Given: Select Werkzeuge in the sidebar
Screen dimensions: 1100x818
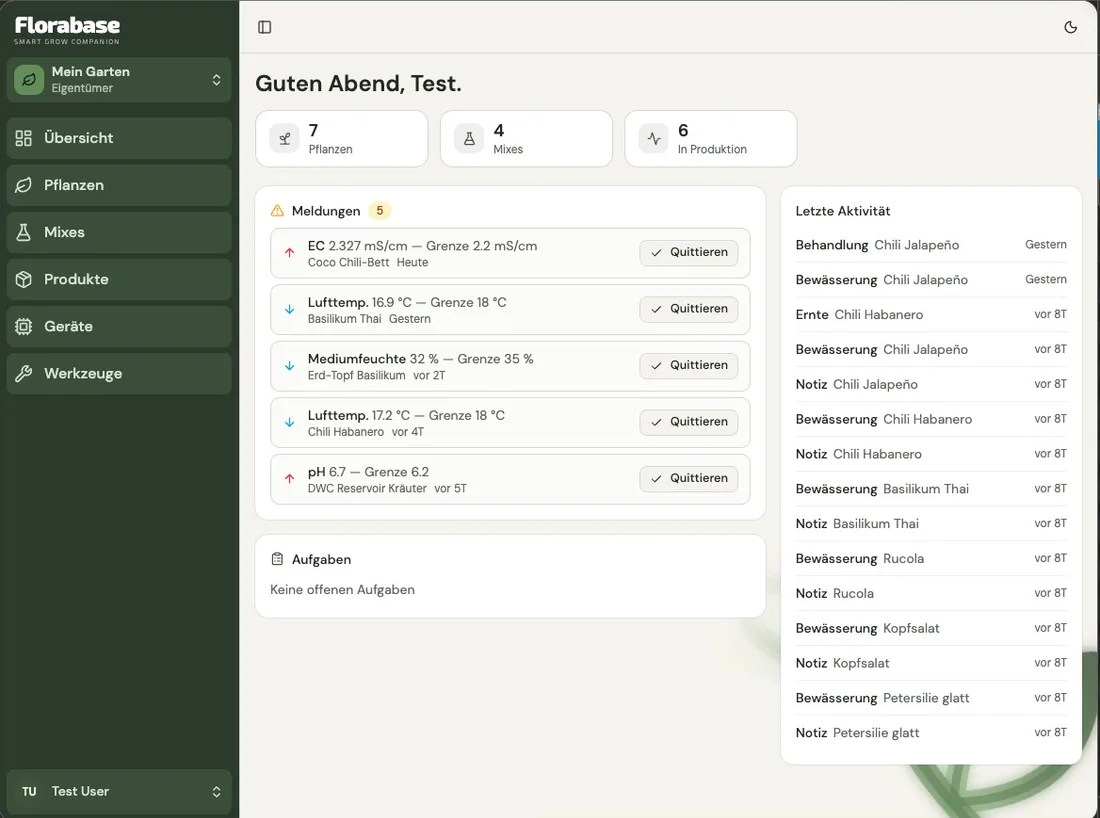Looking at the screenshot, I should coord(119,373).
